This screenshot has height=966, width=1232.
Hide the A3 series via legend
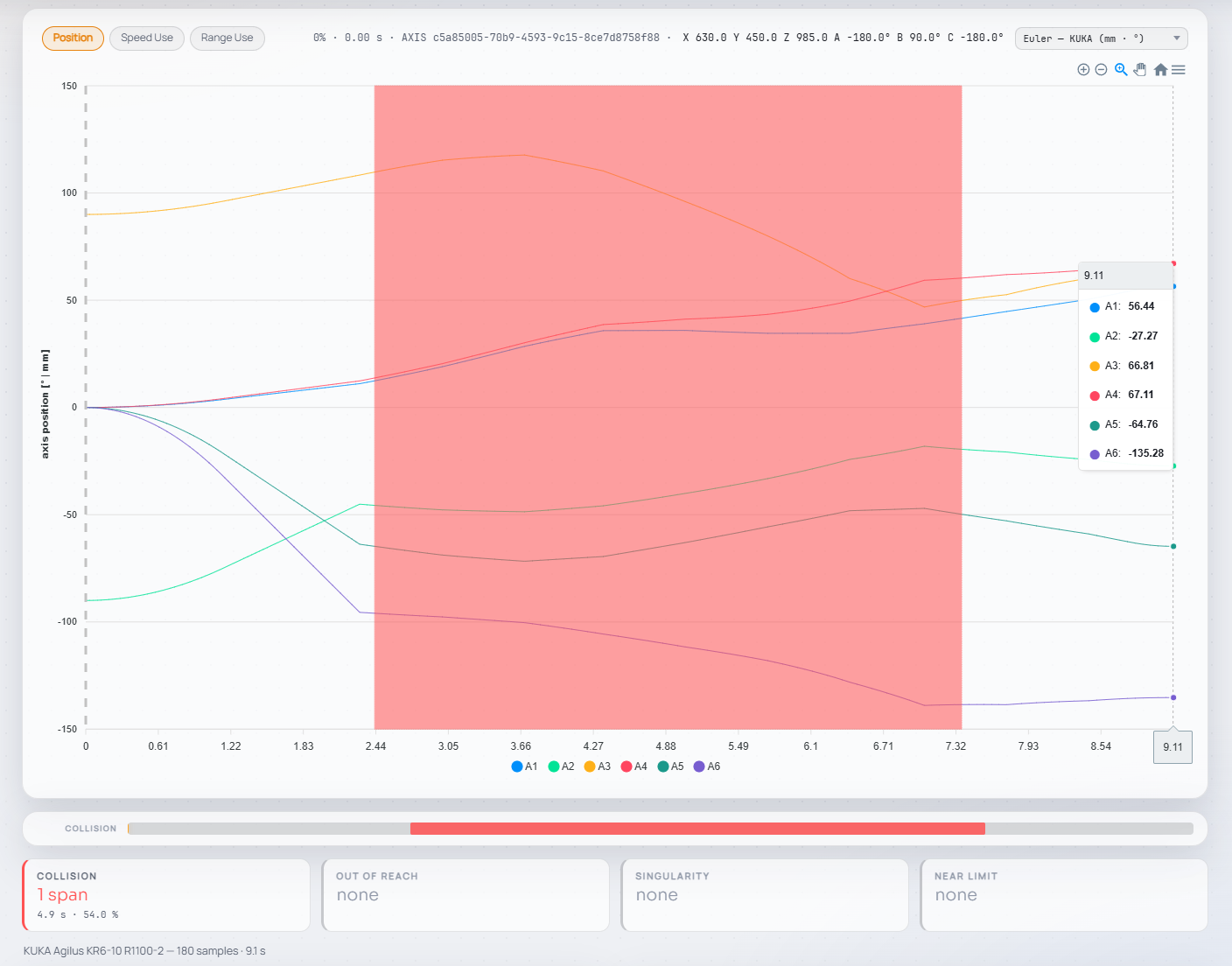[x=598, y=766]
